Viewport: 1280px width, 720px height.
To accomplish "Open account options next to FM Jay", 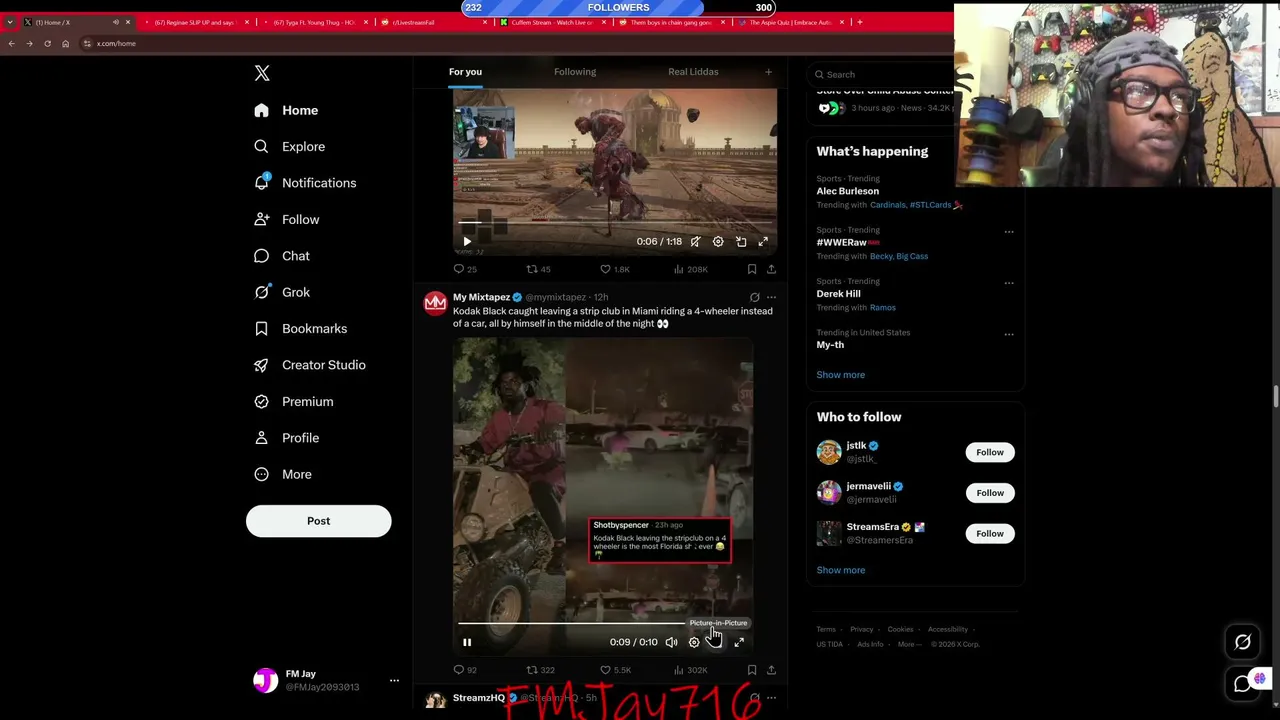I will pos(394,680).
